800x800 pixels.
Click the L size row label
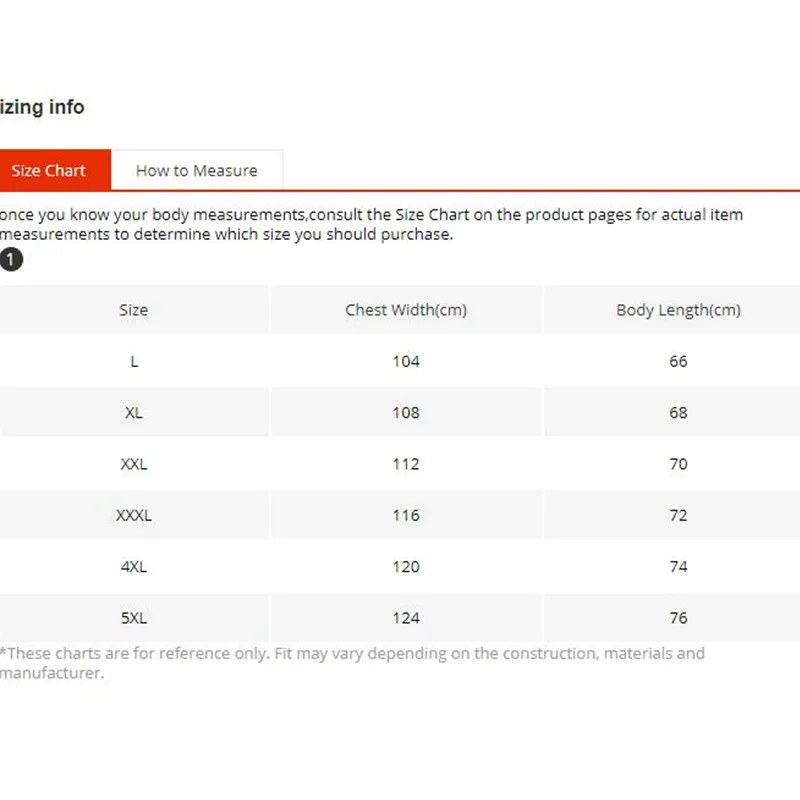pyautogui.click(x=134, y=361)
